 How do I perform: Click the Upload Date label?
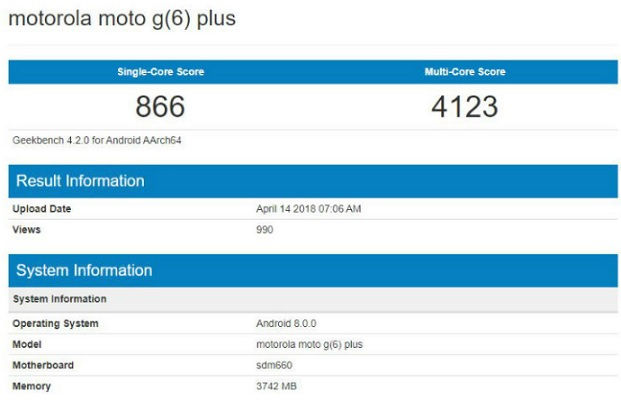(42, 209)
